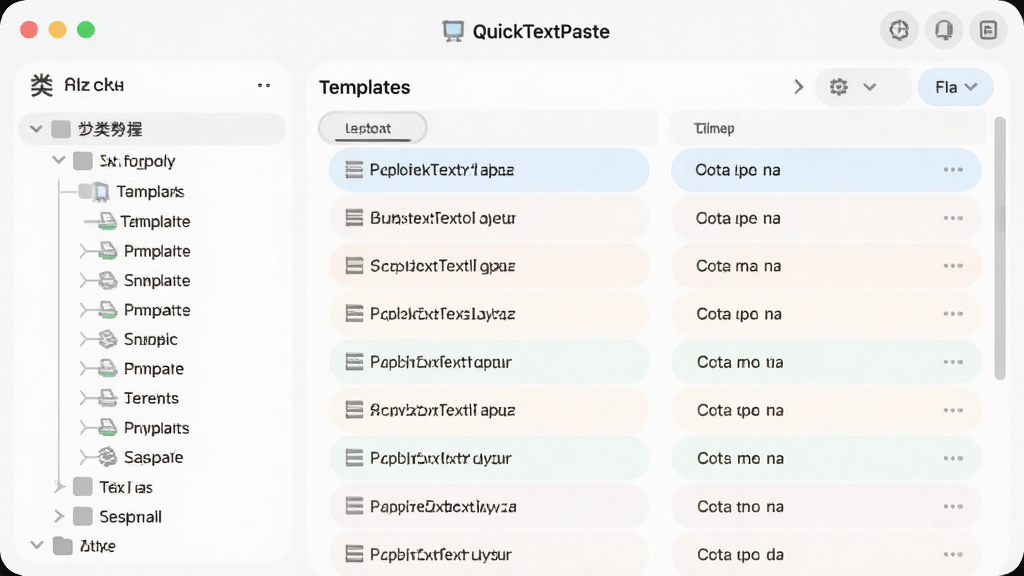1024x576 pixels.
Task: Click the Alz ckн sidebar header
Action: (x=93, y=85)
